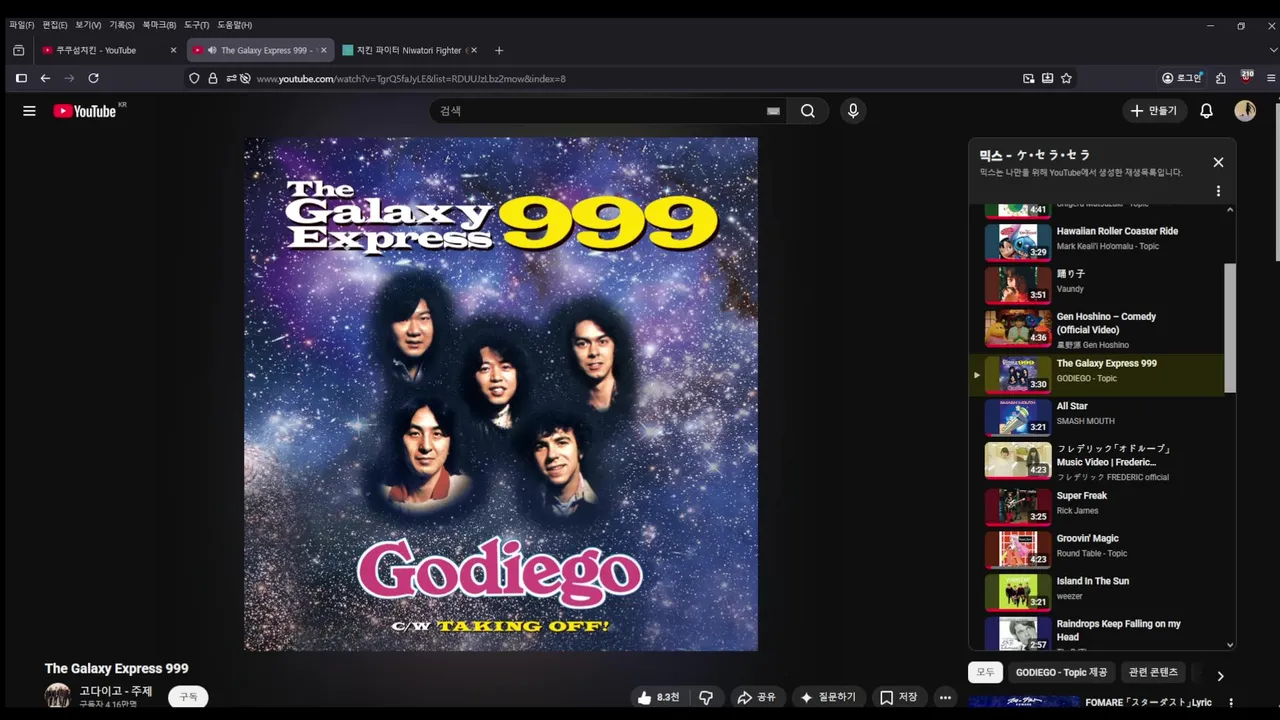Click the playlist scroll-down arrow
Viewport: 1280px width, 720px height.
point(1230,645)
